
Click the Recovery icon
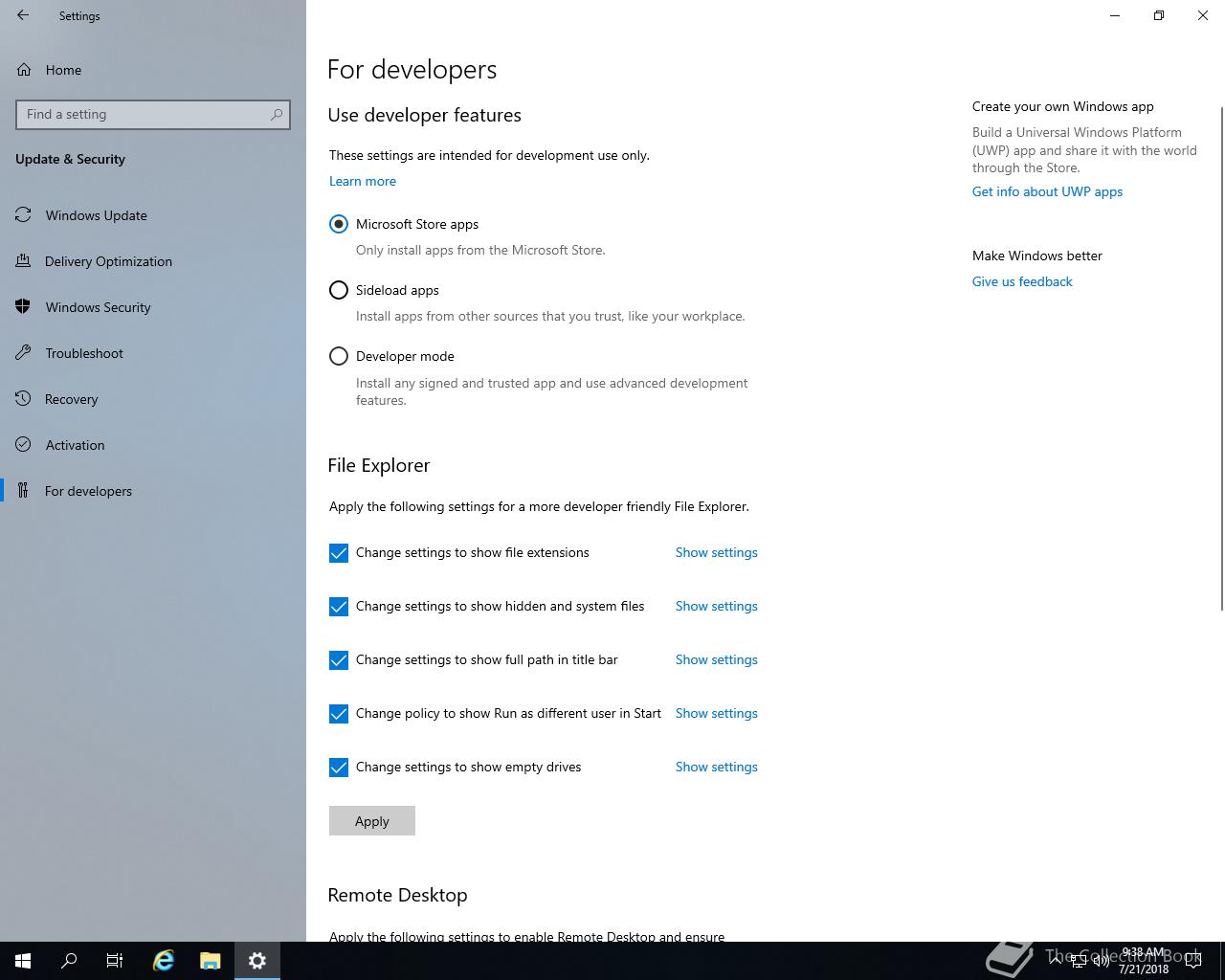point(24,399)
